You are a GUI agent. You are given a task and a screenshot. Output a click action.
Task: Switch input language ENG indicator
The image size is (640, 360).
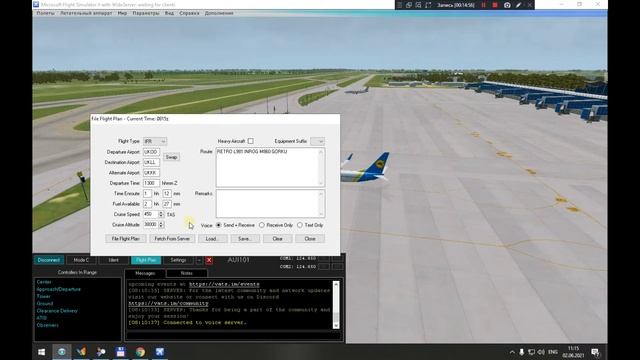pyautogui.click(x=553, y=352)
